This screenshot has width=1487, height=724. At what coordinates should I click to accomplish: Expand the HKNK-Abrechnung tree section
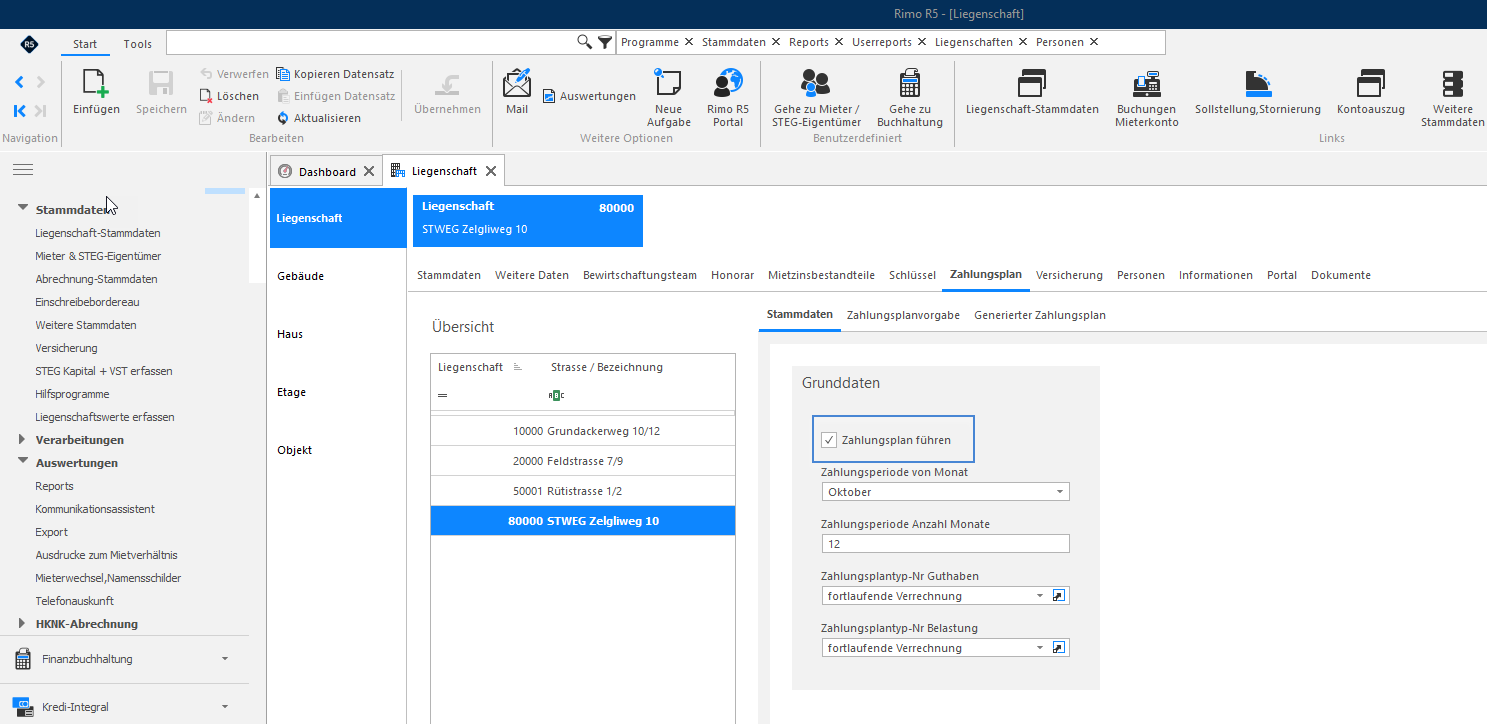[22, 624]
